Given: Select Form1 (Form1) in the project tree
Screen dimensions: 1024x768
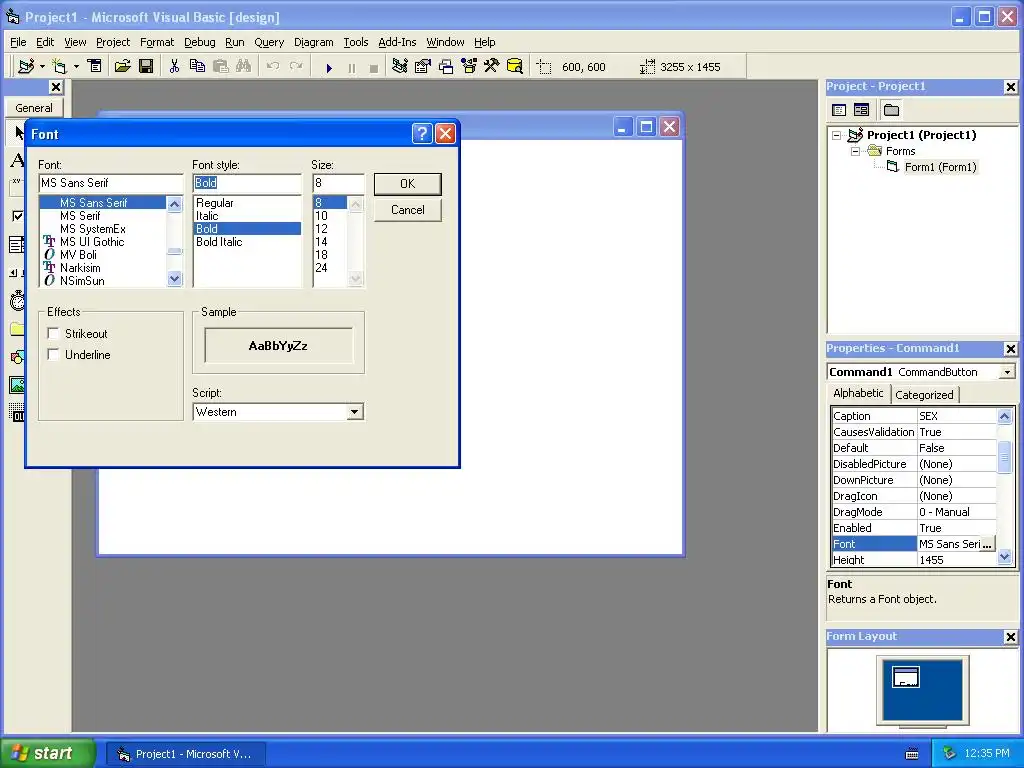Looking at the screenshot, I should coord(940,167).
